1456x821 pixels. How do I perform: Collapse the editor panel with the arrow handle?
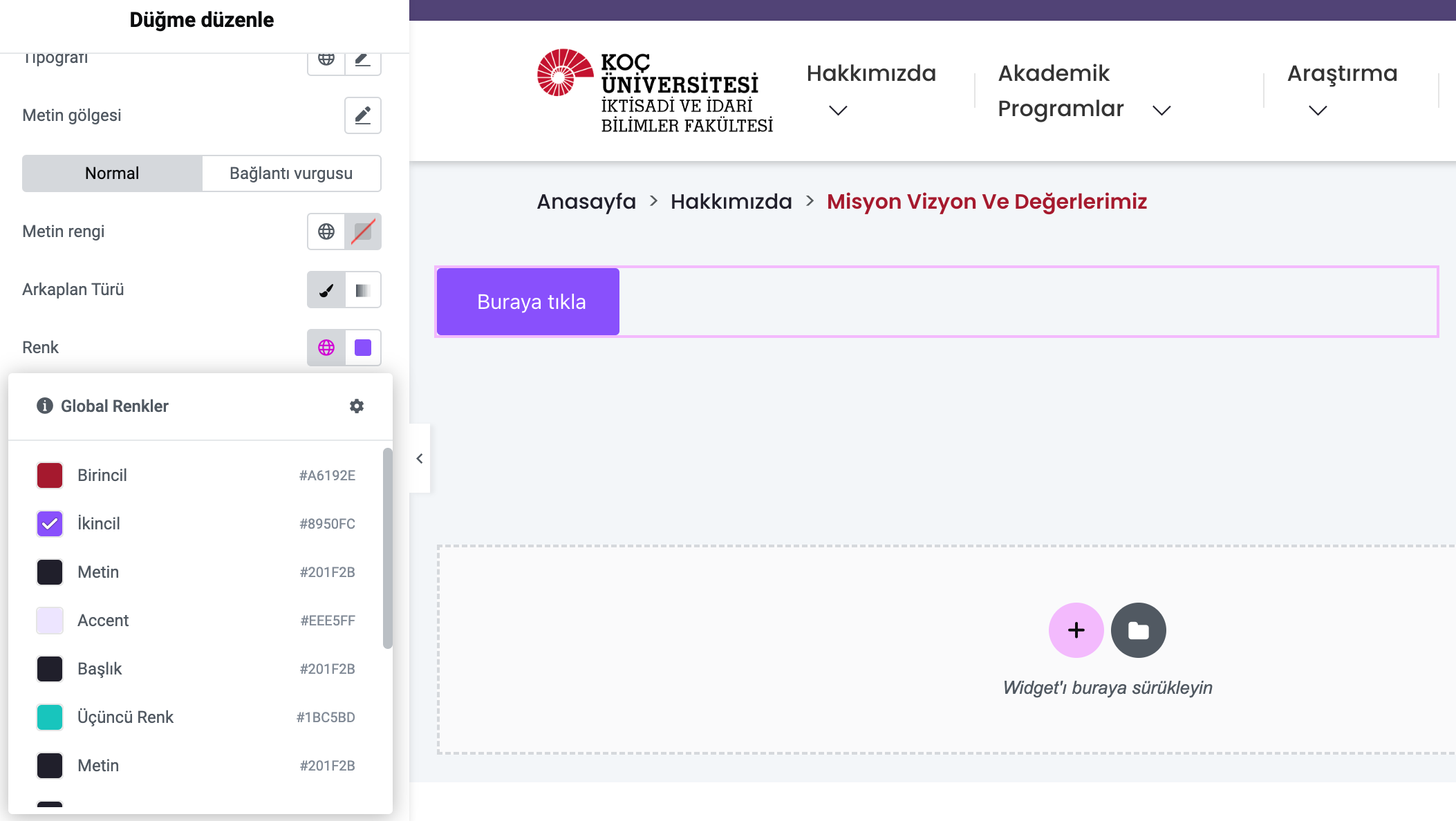[x=420, y=458]
